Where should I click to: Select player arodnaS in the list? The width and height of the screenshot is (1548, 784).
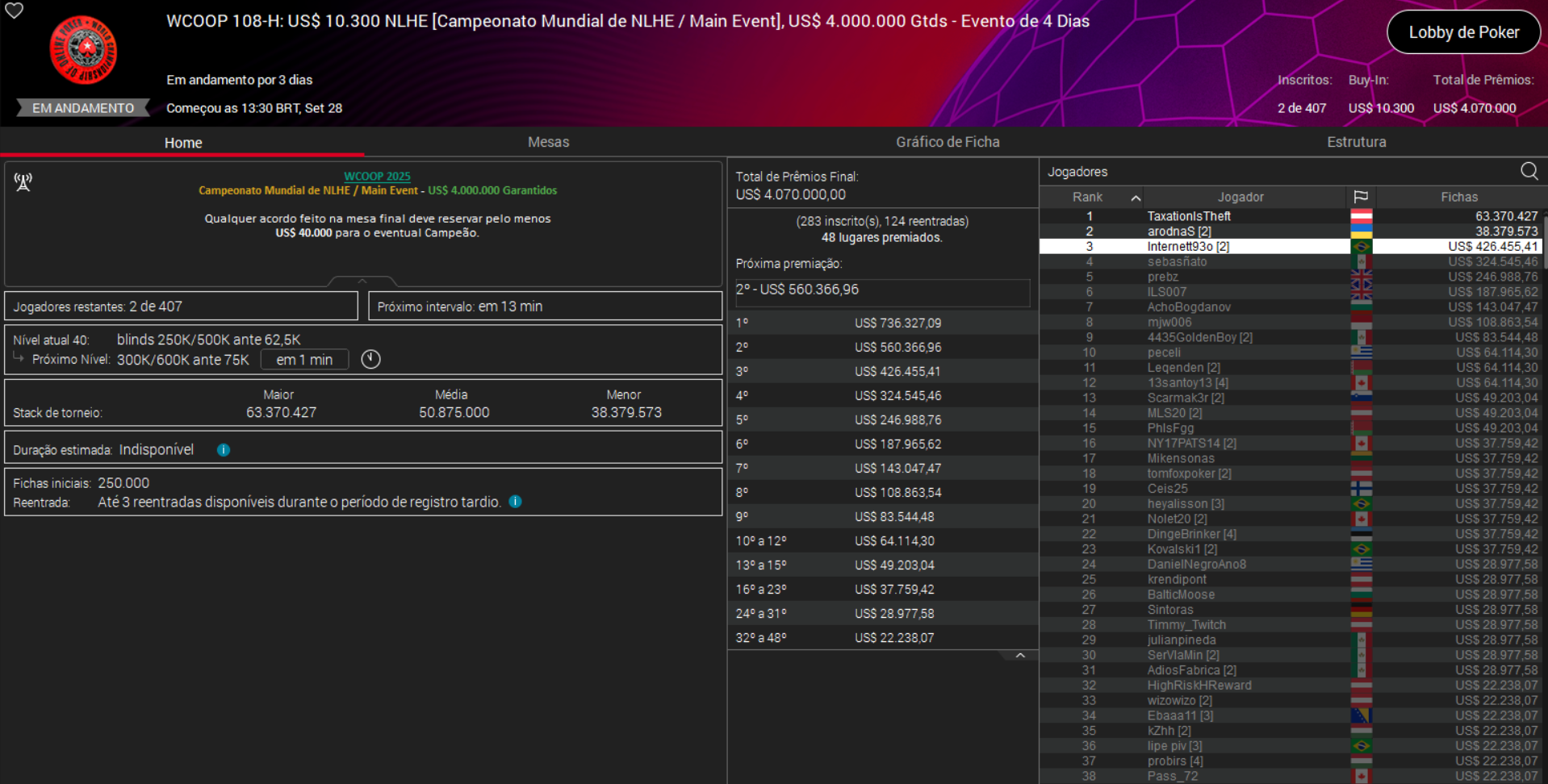1178,231
